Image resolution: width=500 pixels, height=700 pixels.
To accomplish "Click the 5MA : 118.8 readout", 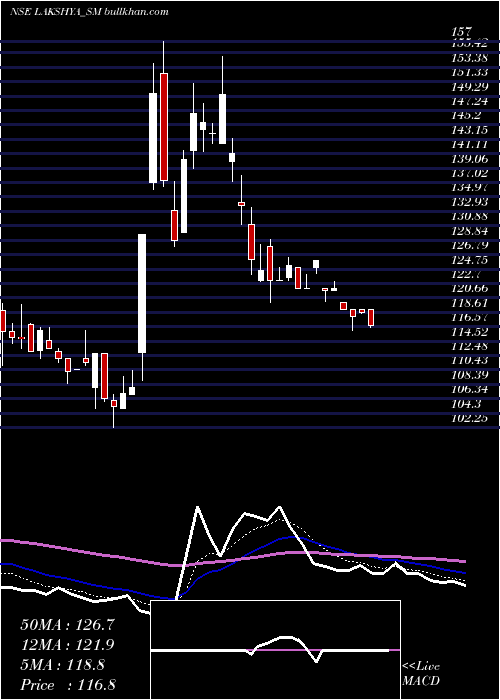I will click(x=62, y=665).
